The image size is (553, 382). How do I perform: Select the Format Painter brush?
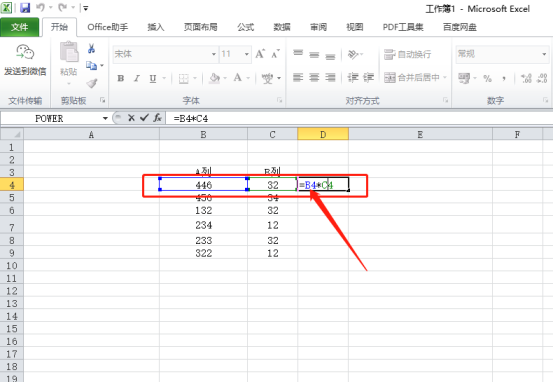pyautogui.click(x=92, y=83)
